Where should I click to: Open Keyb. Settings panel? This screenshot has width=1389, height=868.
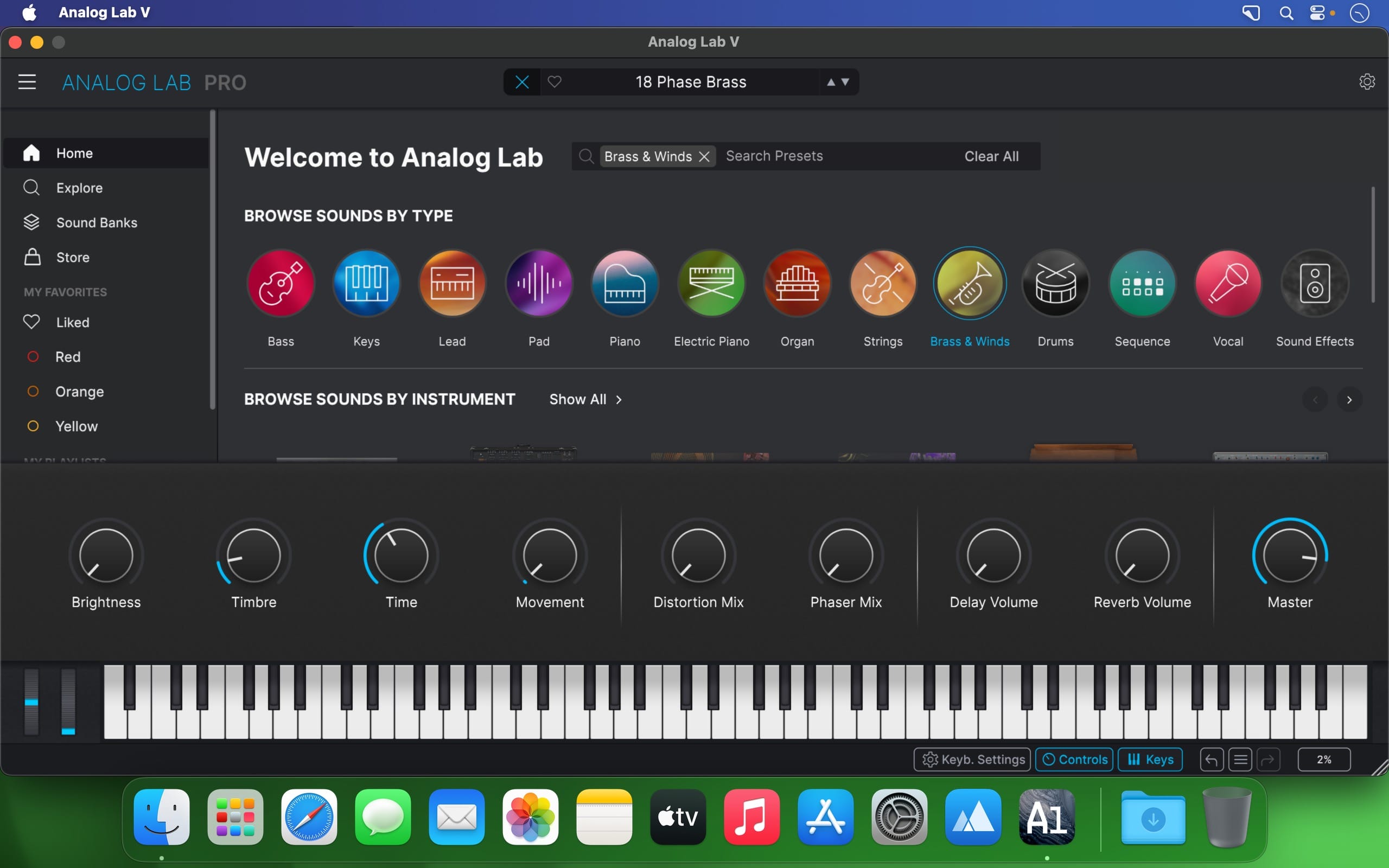click(972, 759)
